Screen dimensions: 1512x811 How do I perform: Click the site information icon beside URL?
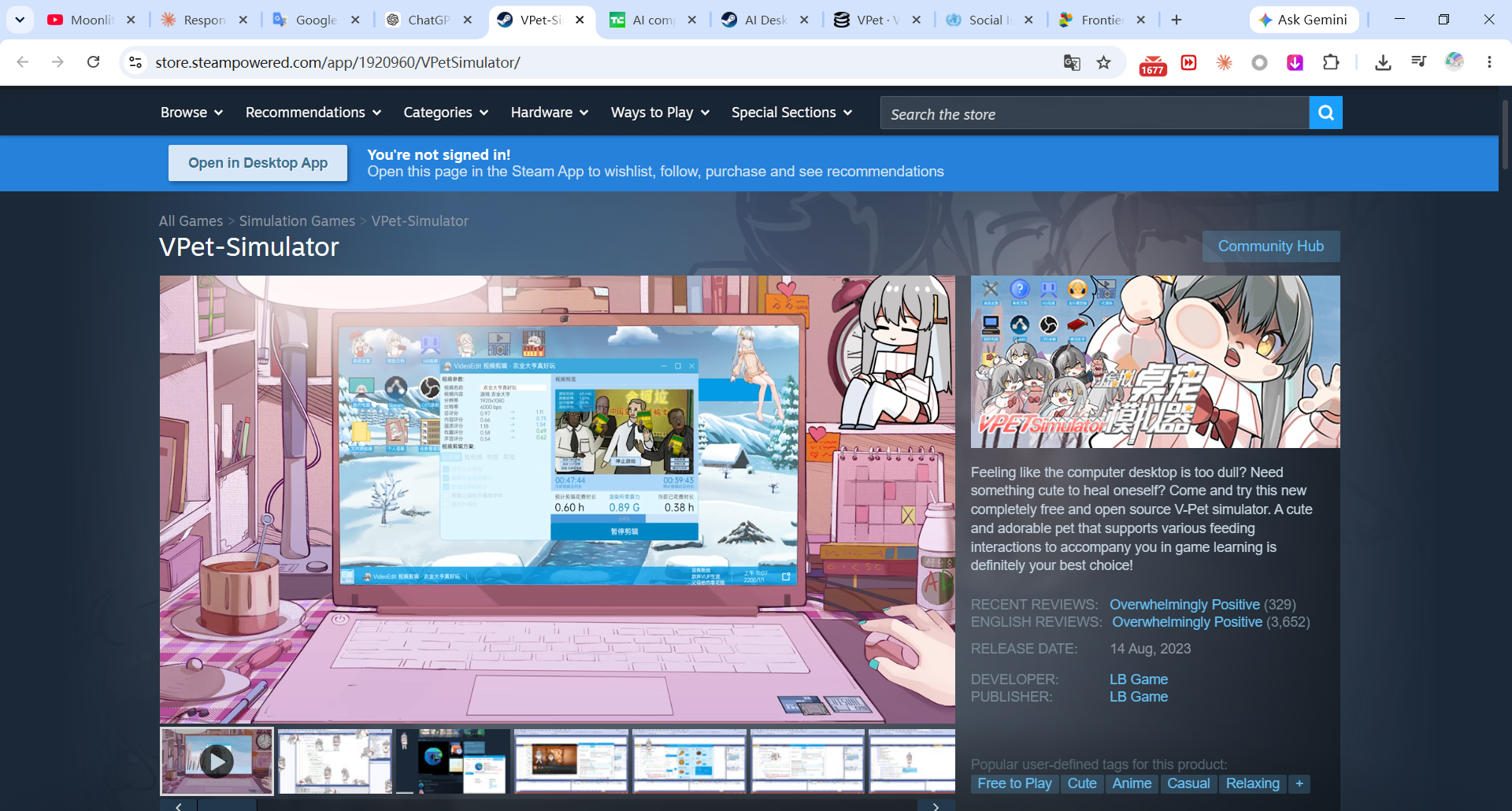click(135, 62)
